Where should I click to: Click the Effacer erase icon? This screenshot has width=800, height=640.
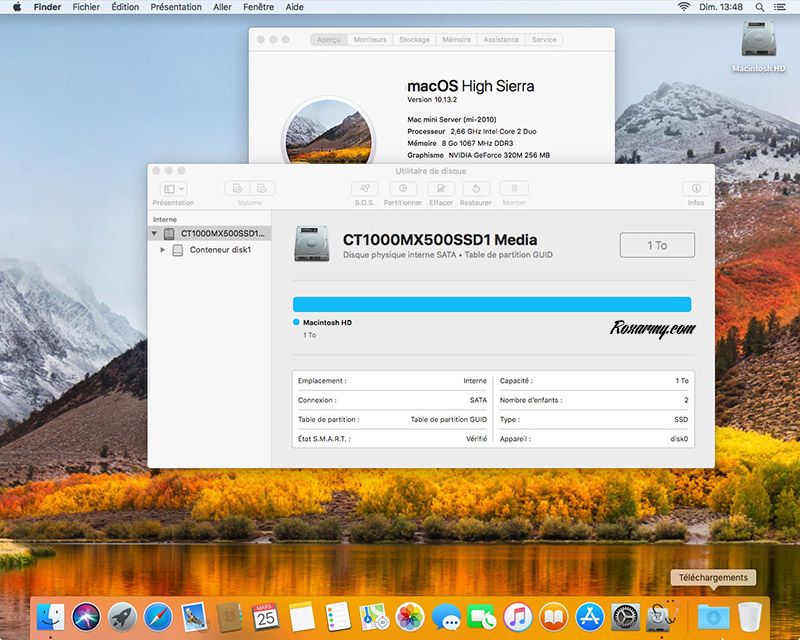coord(441,189)
